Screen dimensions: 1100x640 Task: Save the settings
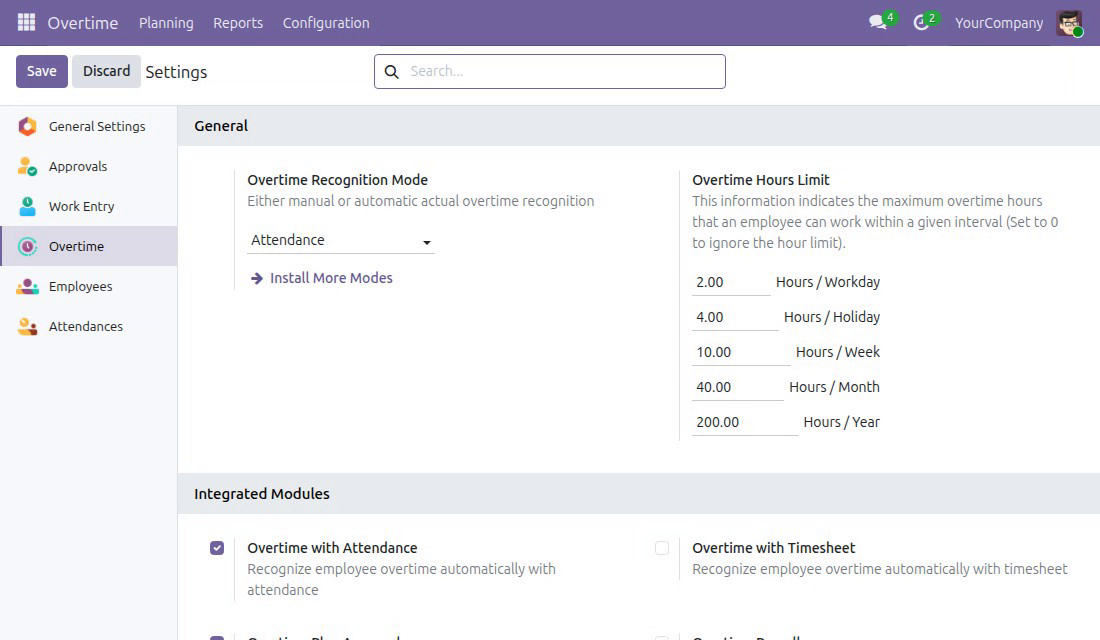[x=42, y=72]
